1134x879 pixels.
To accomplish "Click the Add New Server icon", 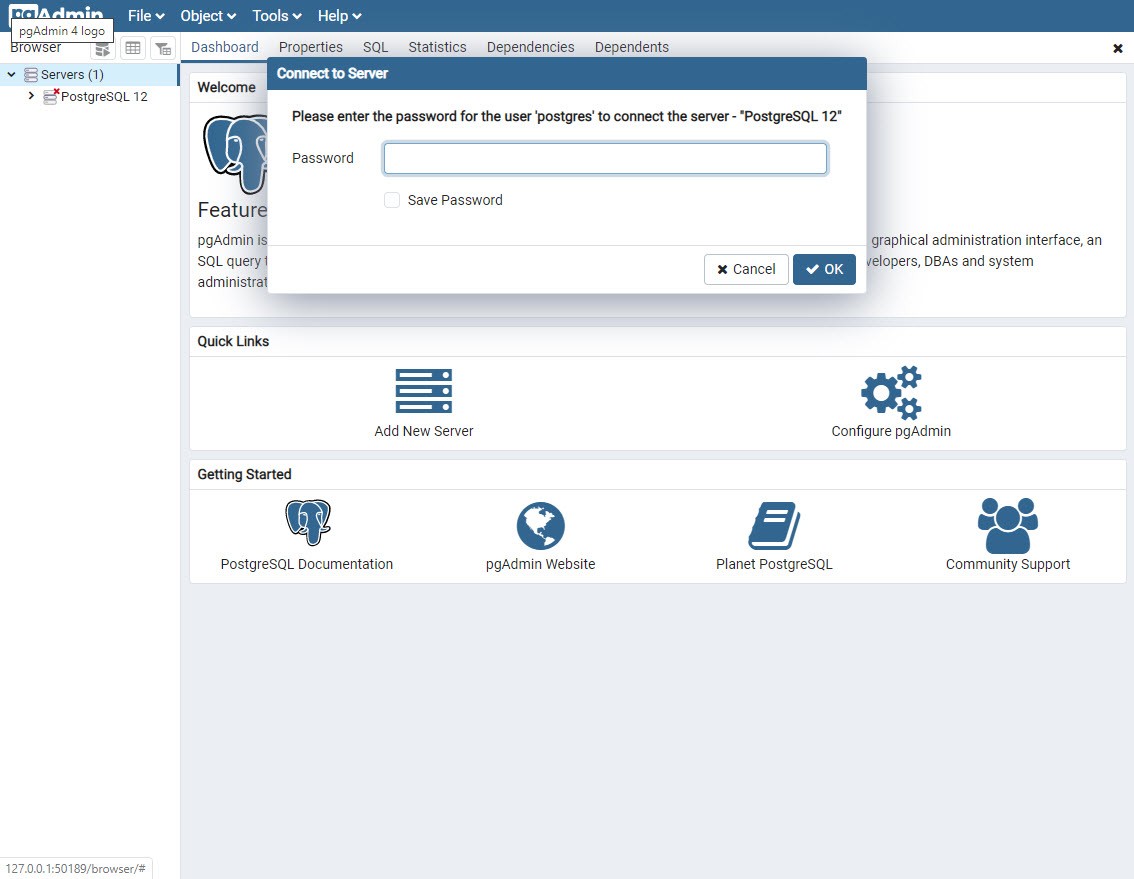I will (424, 391).
